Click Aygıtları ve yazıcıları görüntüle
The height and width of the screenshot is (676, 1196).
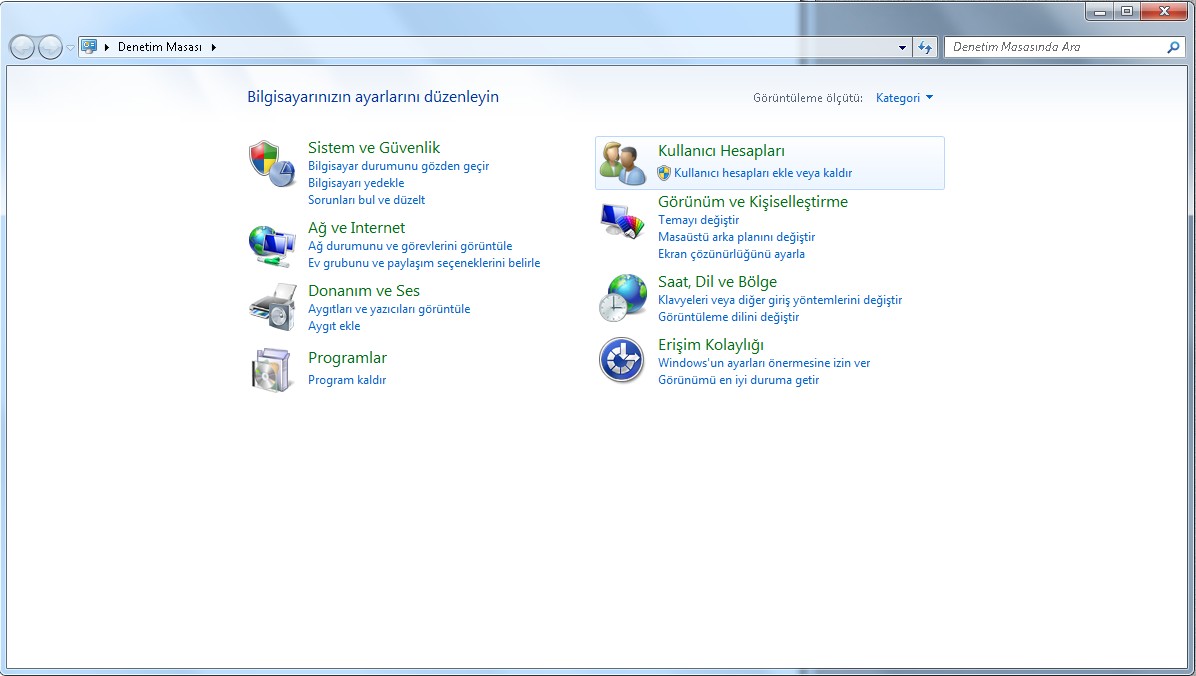389,309
